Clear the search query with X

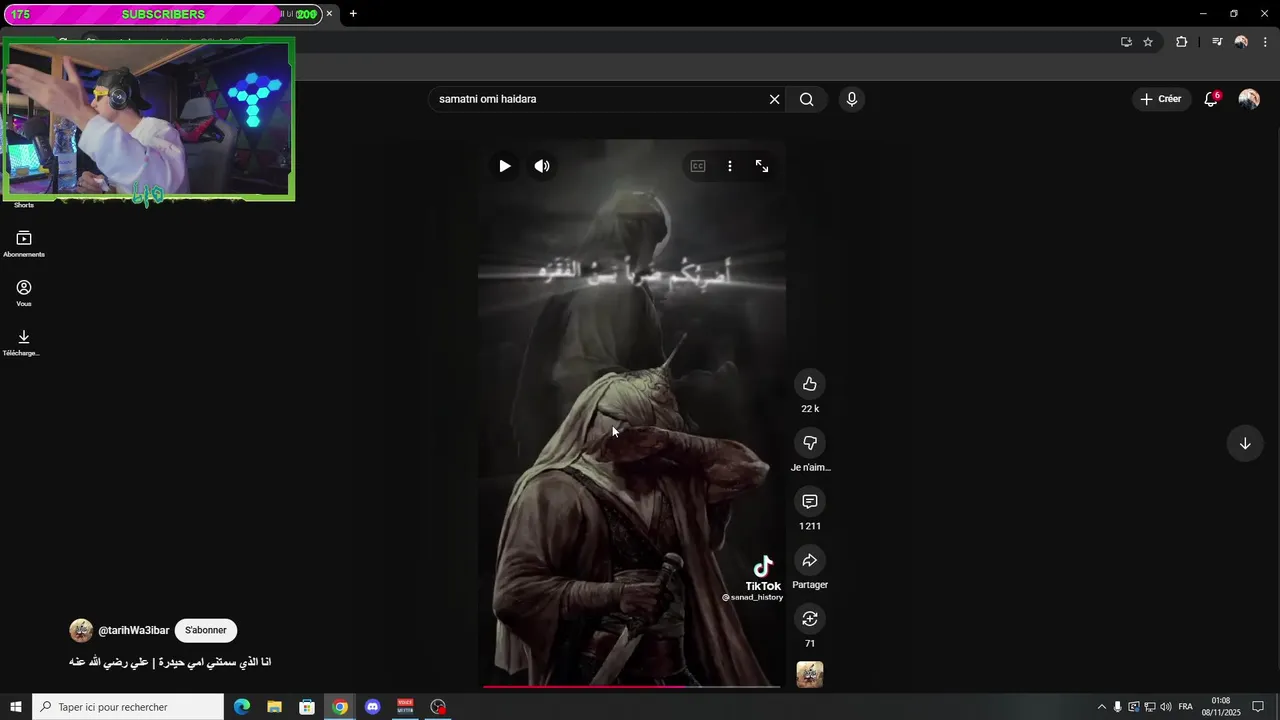[774, 99]
